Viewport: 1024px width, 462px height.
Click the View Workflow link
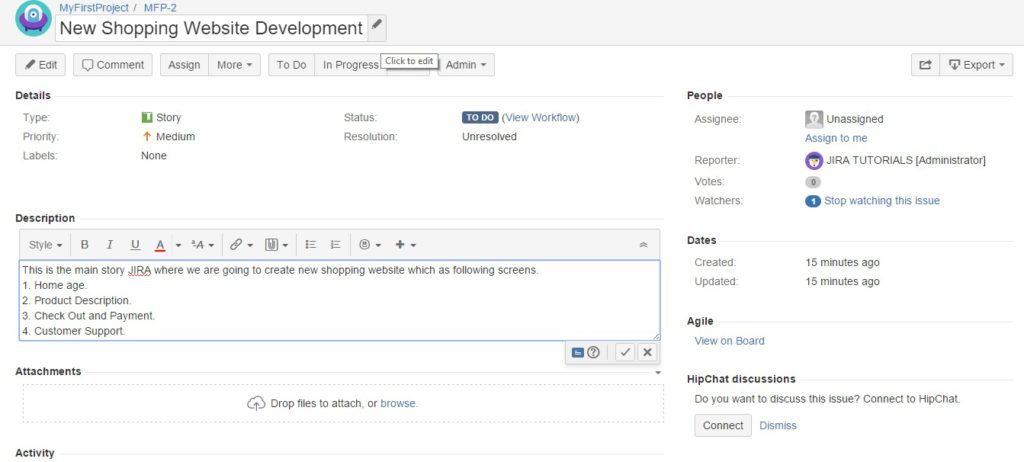[x=541, y=118]
